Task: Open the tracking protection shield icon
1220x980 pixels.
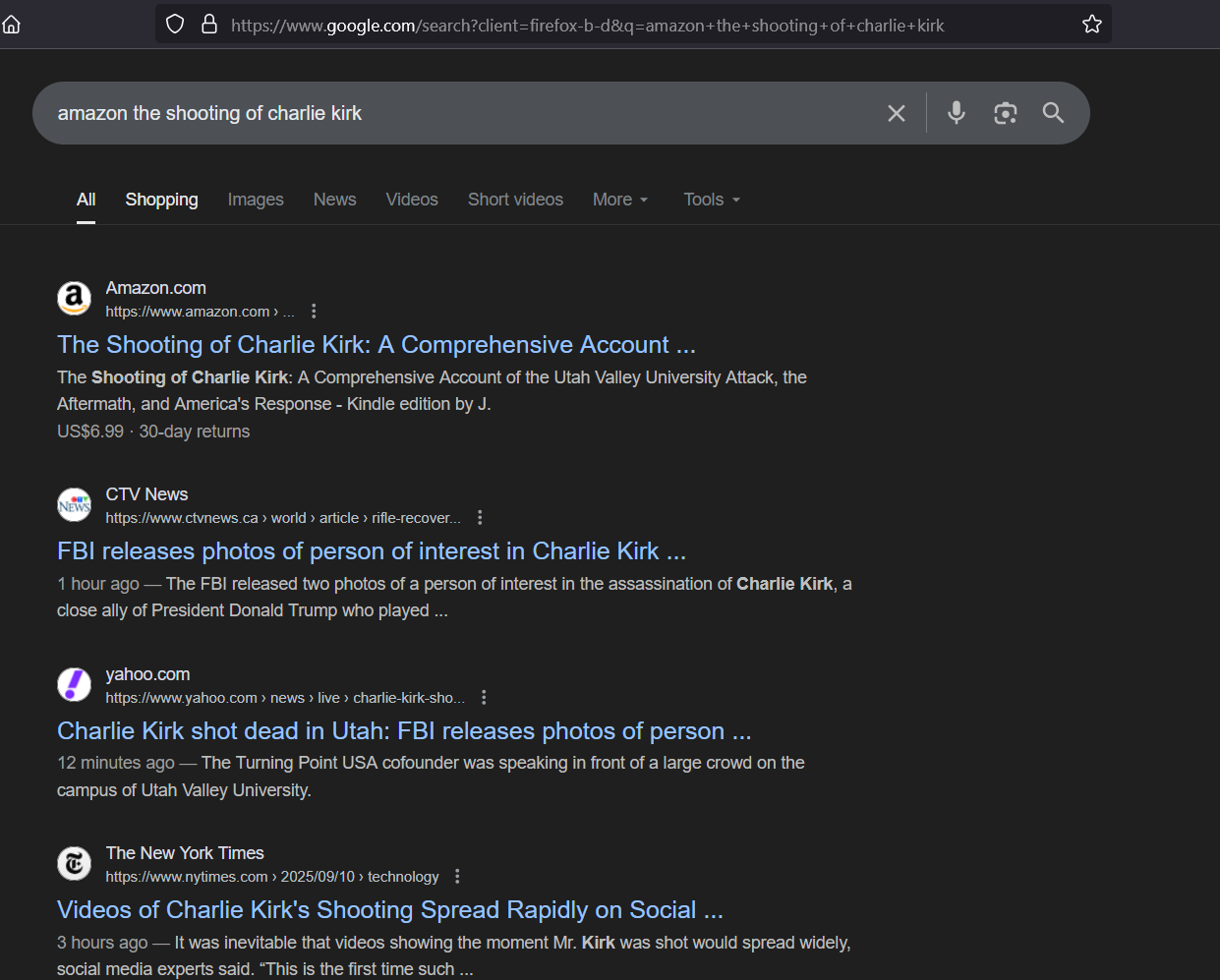Action: 175,25
